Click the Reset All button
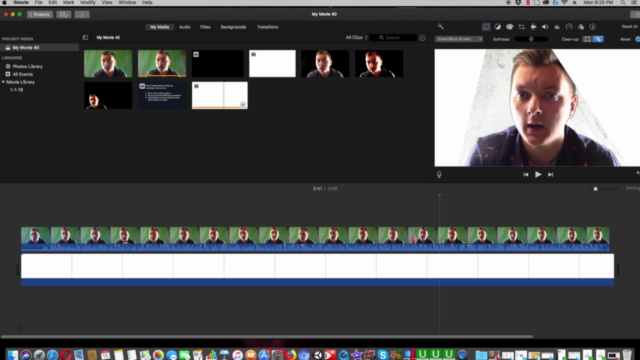The height and width of the screenshot is (360, 640). 629,27
